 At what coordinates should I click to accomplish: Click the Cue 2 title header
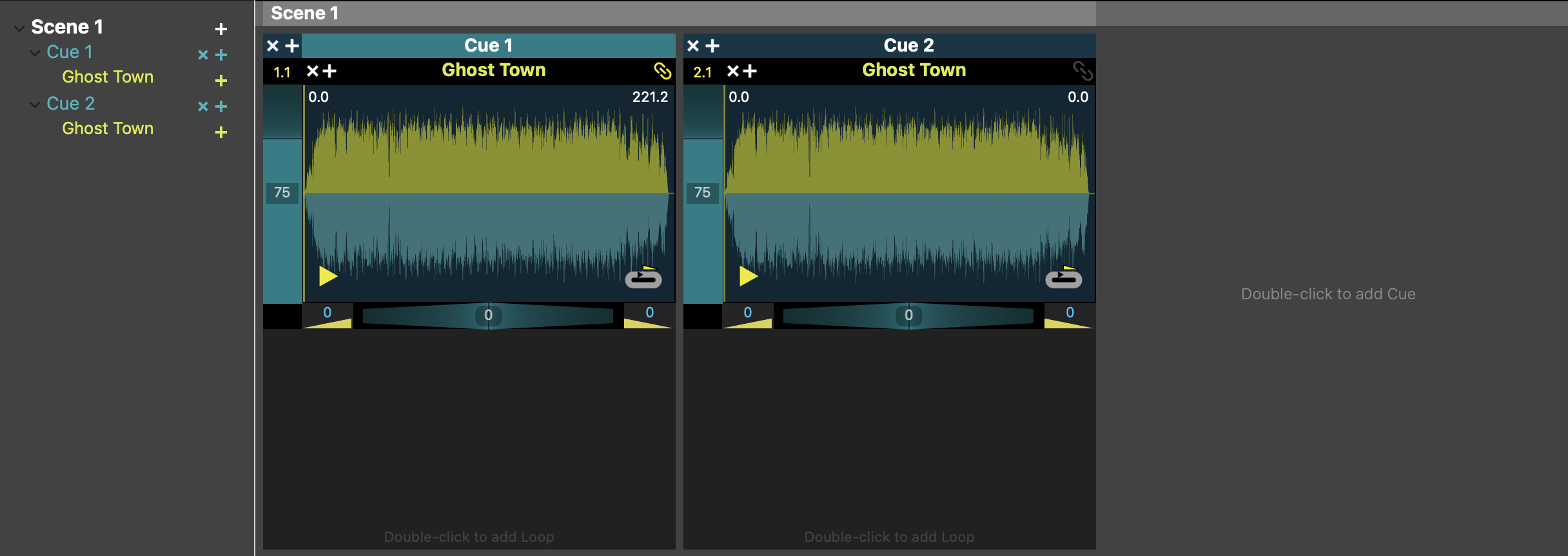point(909,46)
